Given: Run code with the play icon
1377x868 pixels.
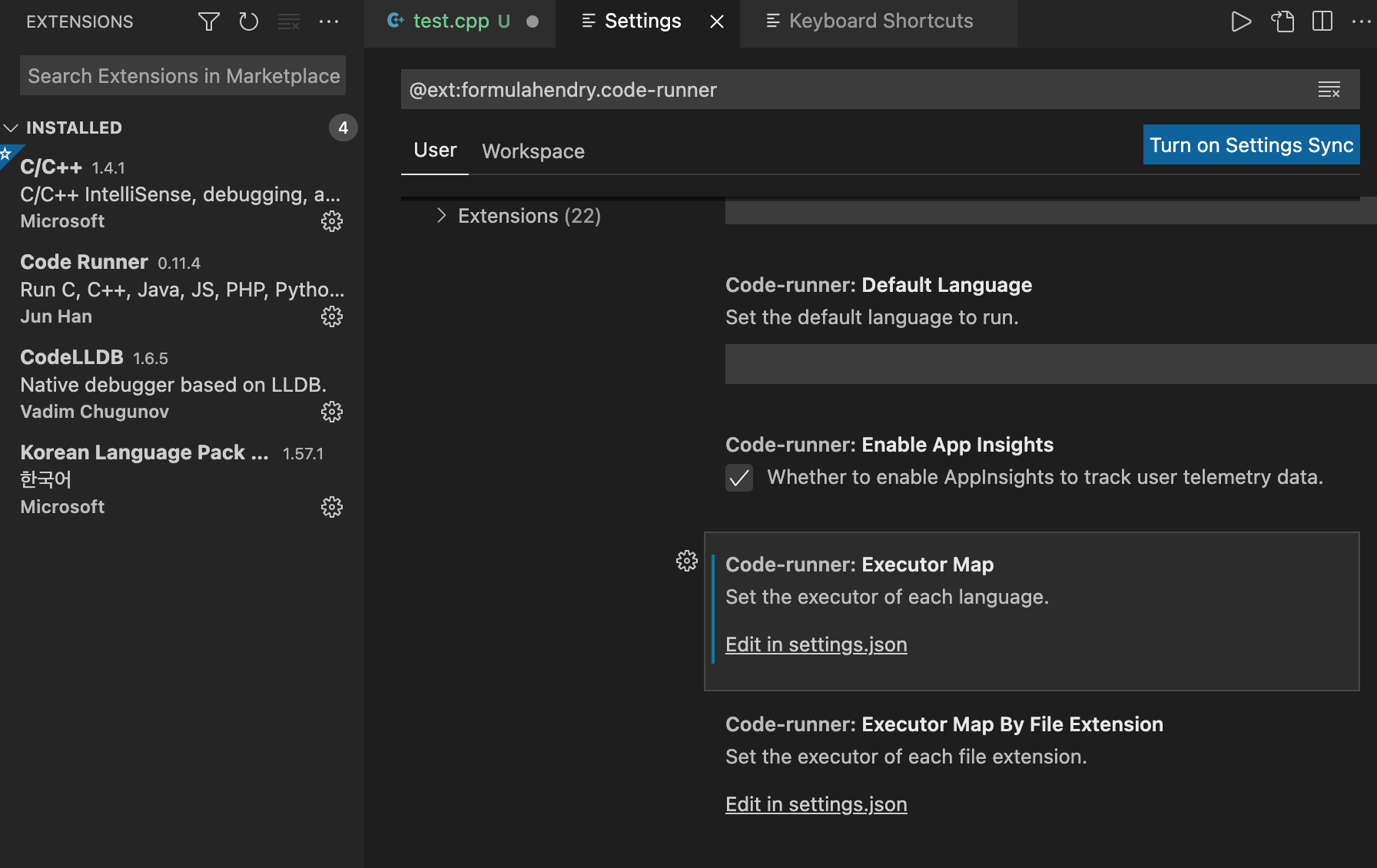Looking at the screenshot, I should coord(1241,22).
